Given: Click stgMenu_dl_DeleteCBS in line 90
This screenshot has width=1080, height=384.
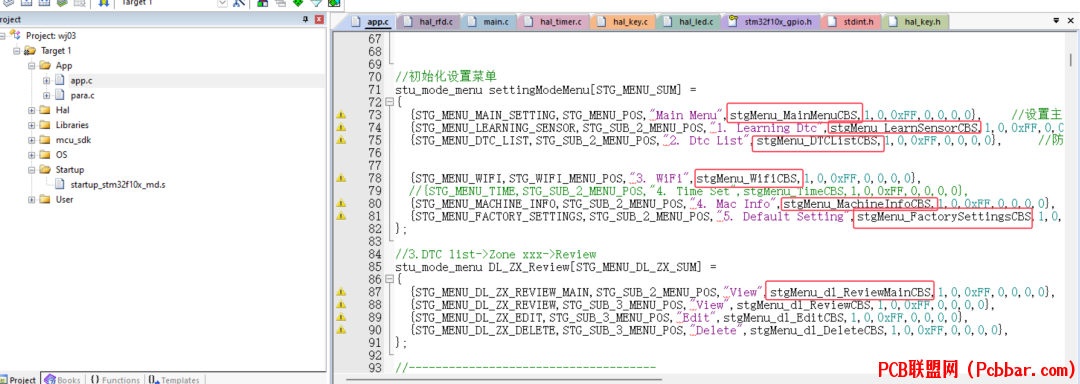Looking at the screenshot, I should 818,330.
